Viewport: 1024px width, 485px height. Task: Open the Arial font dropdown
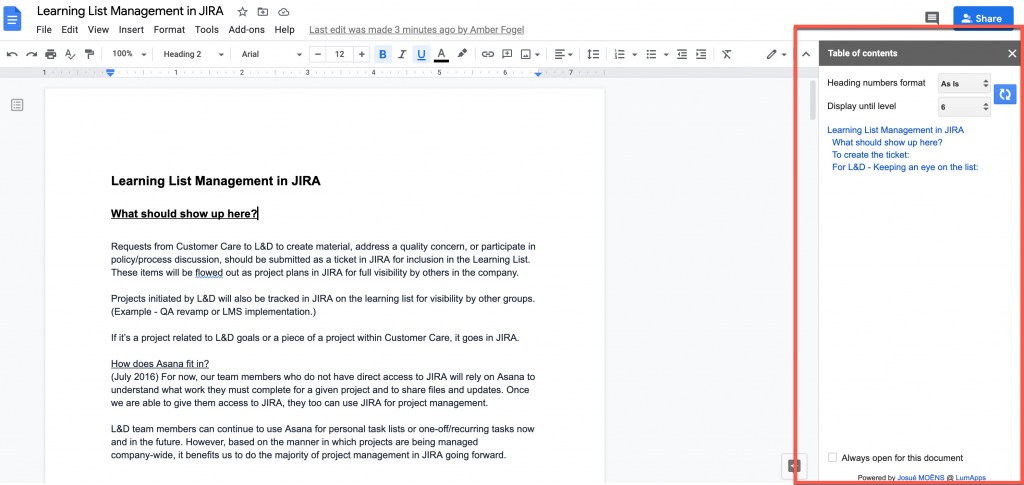(272, 54)
